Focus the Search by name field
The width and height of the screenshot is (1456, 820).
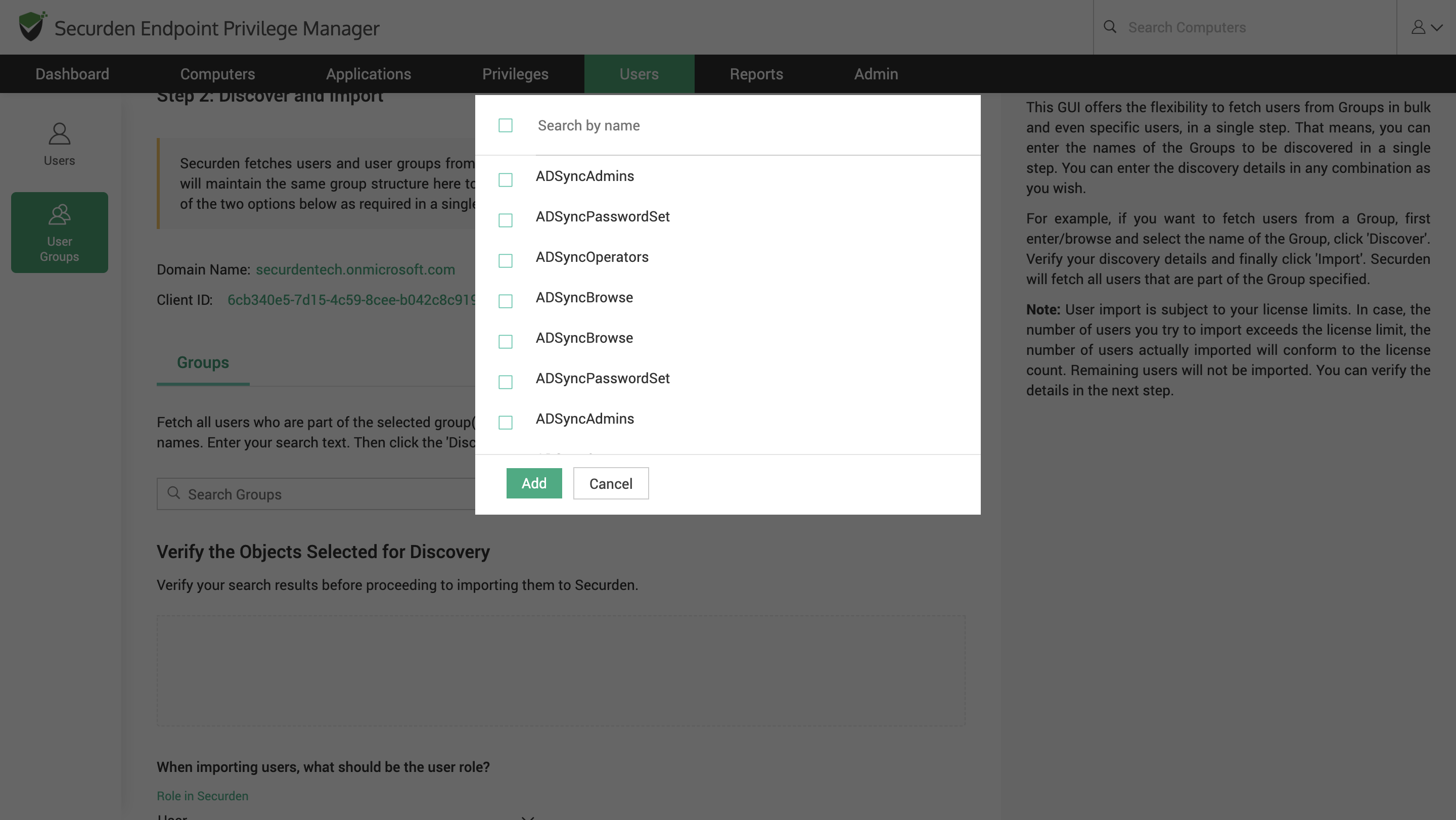click(x=757, y=125)
